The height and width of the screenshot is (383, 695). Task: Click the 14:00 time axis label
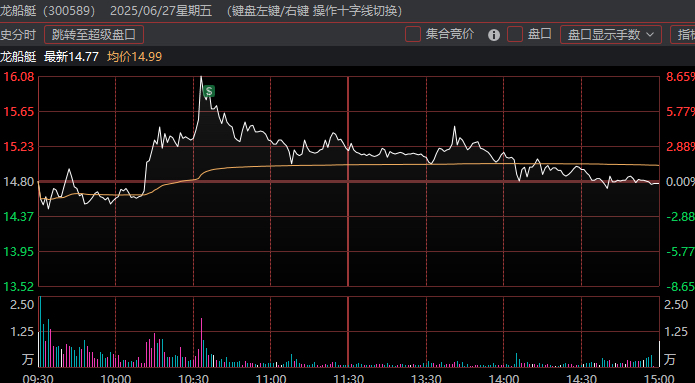pyautogui.click(x=504, y=378)
